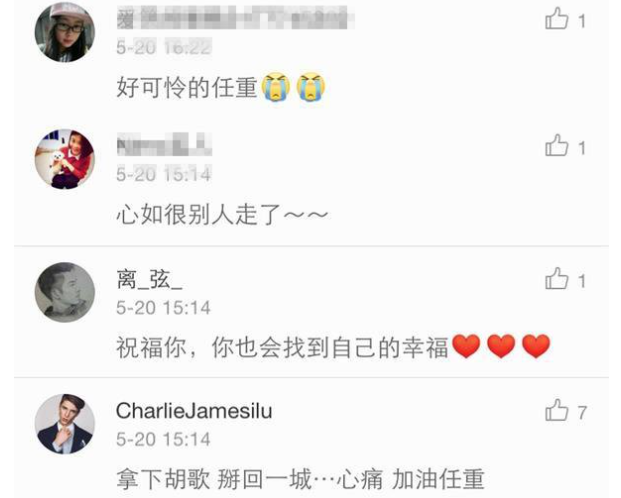The height and width of the screenshot is (498, 621).
Task: Open the CharlieJamesilu username profile
Action: click(194, 411)
